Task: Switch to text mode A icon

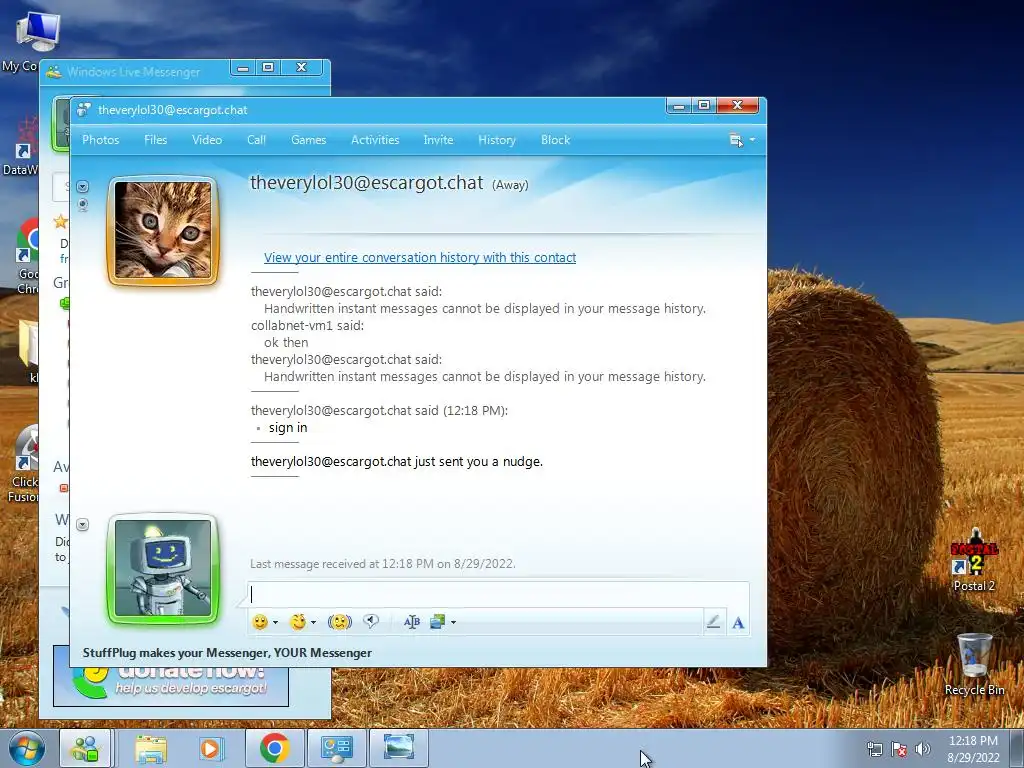Action: [x=738, y=622]
